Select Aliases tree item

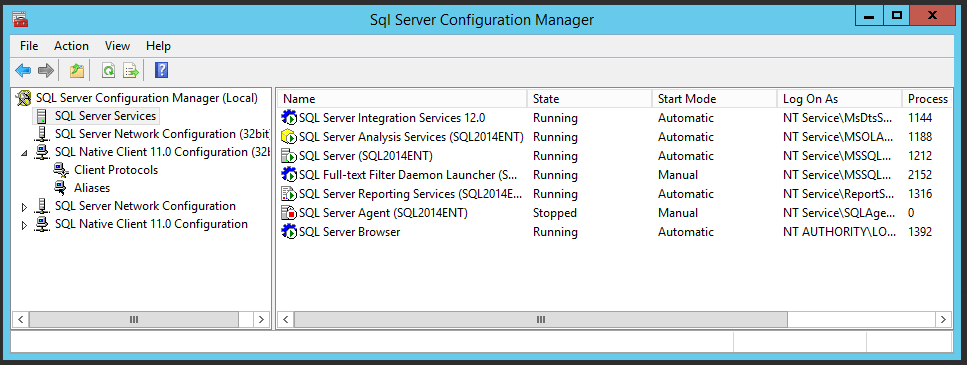92,187
